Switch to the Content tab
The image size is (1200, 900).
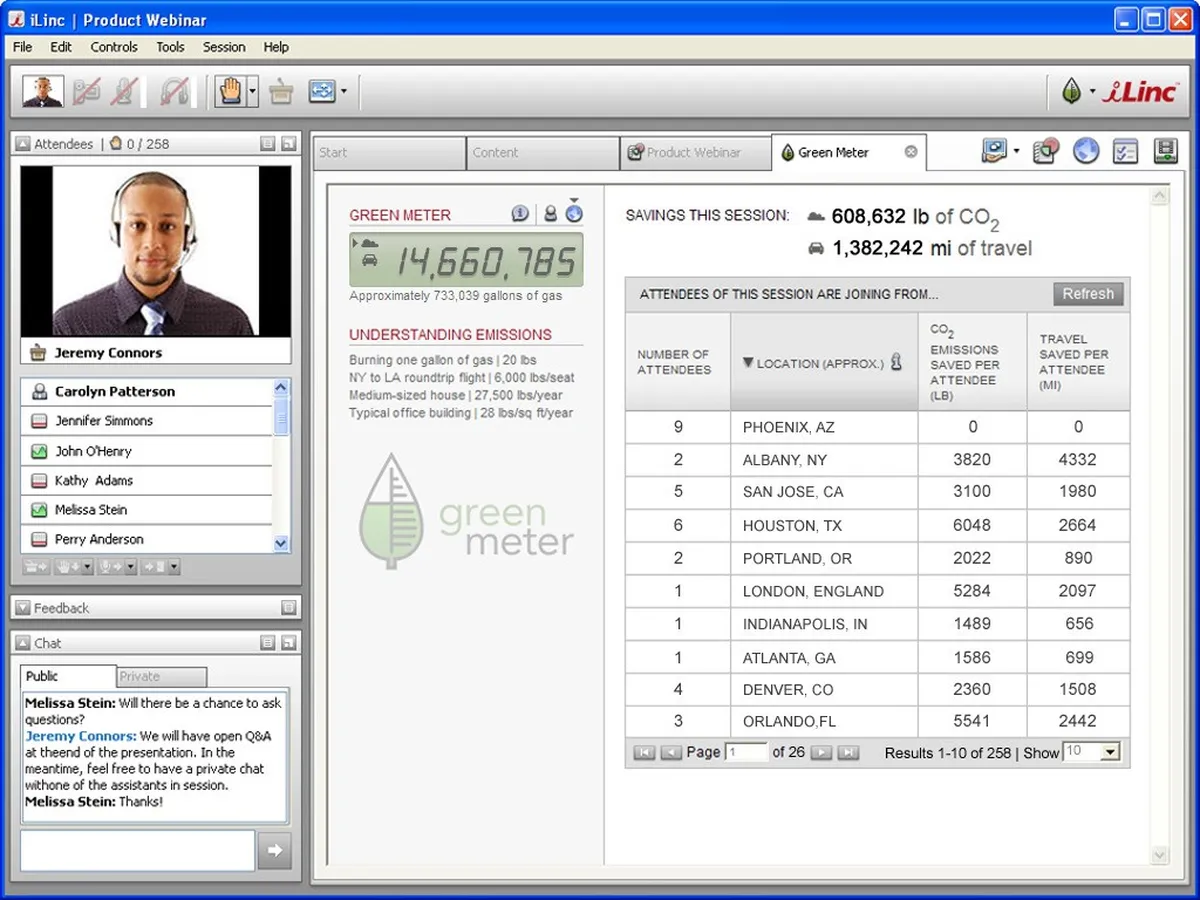click(543, 153)
